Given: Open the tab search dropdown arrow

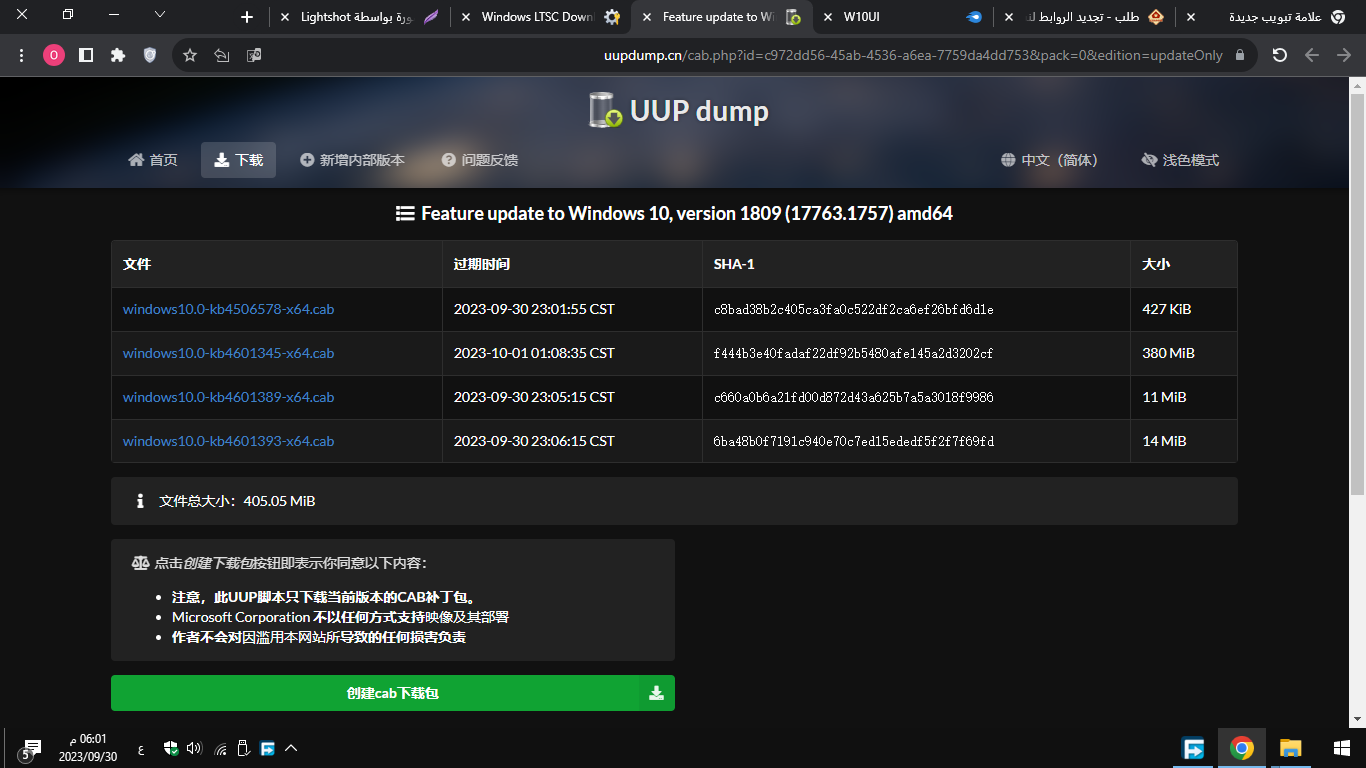Looking at the screenshot, I should 160,15.
